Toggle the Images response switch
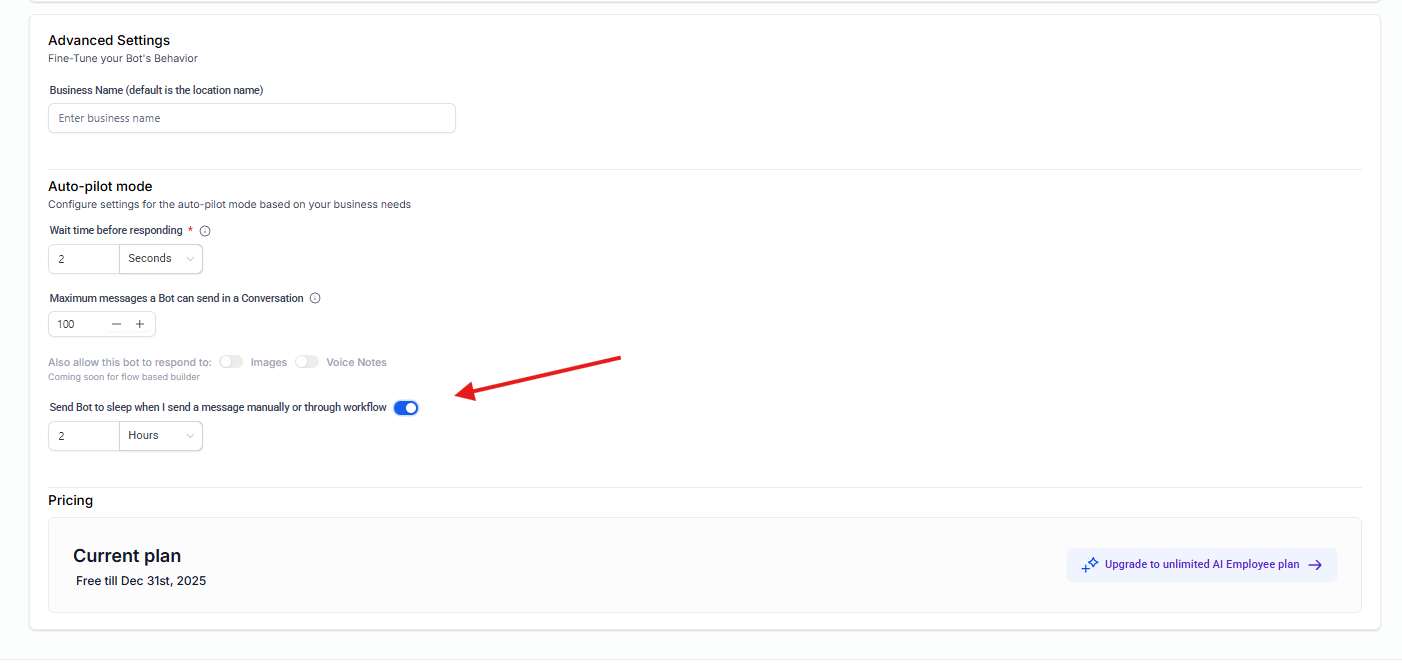This screenshot has width=1402, height=668. click(x=231, y=362)
